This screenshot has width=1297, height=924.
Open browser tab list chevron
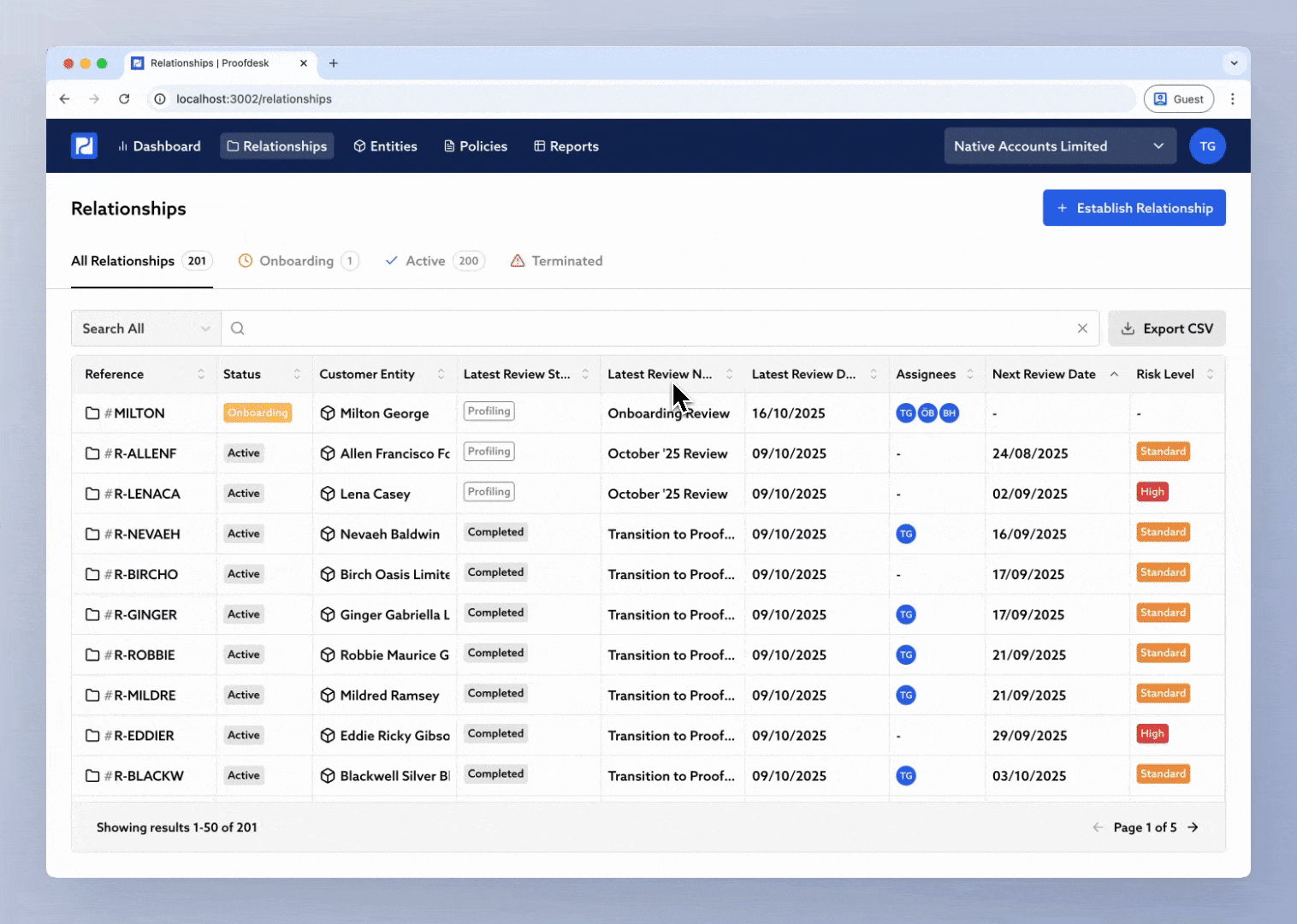click(1234, 63)
